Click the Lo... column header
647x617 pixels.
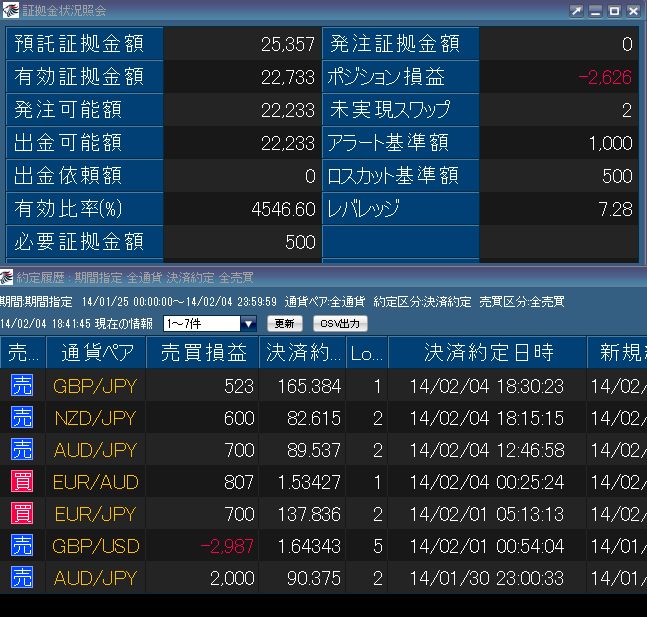pyautogui.click(x=367, y=352)
